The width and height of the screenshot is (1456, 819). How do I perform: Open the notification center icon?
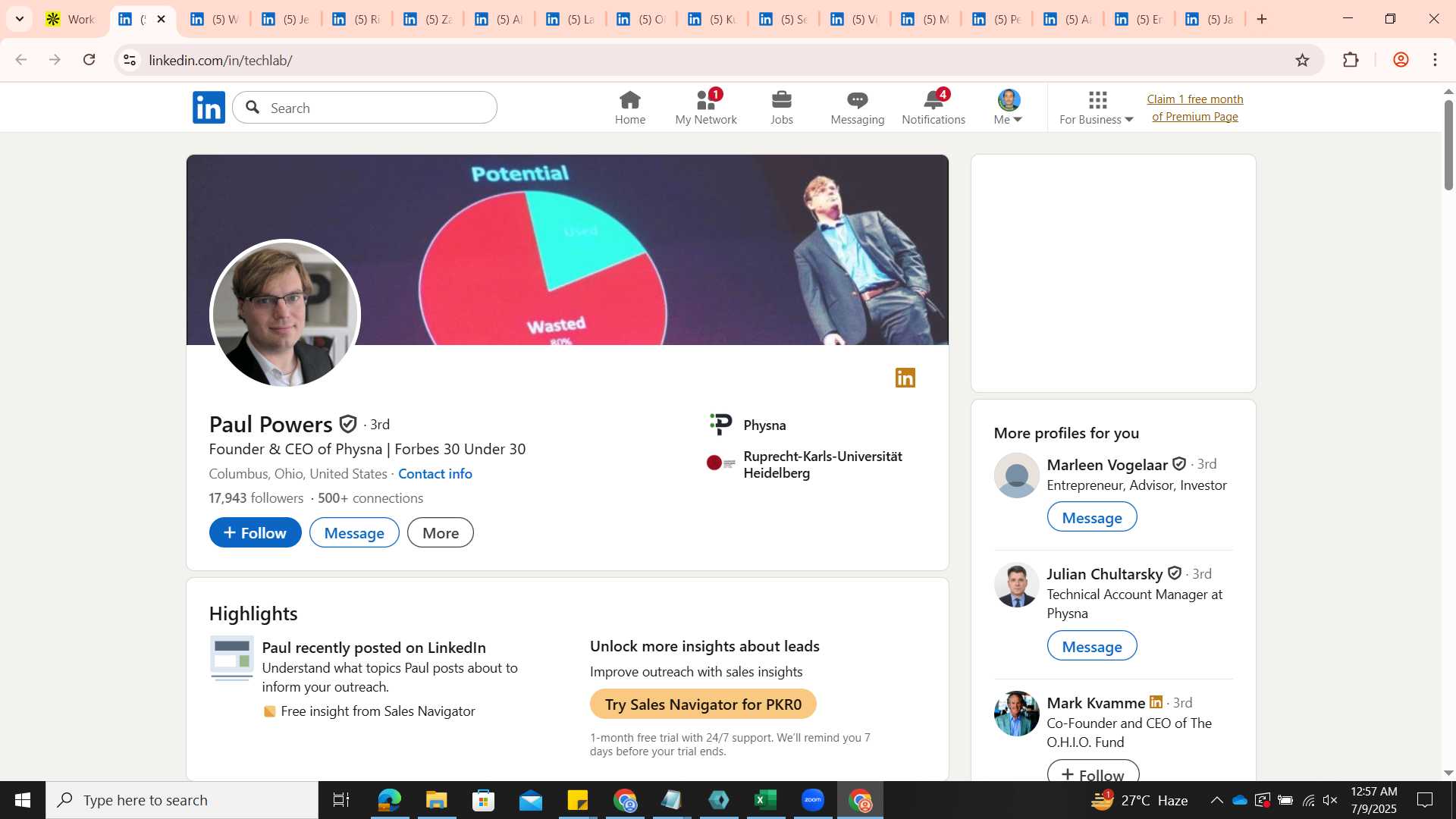[x=1425, y=800]
